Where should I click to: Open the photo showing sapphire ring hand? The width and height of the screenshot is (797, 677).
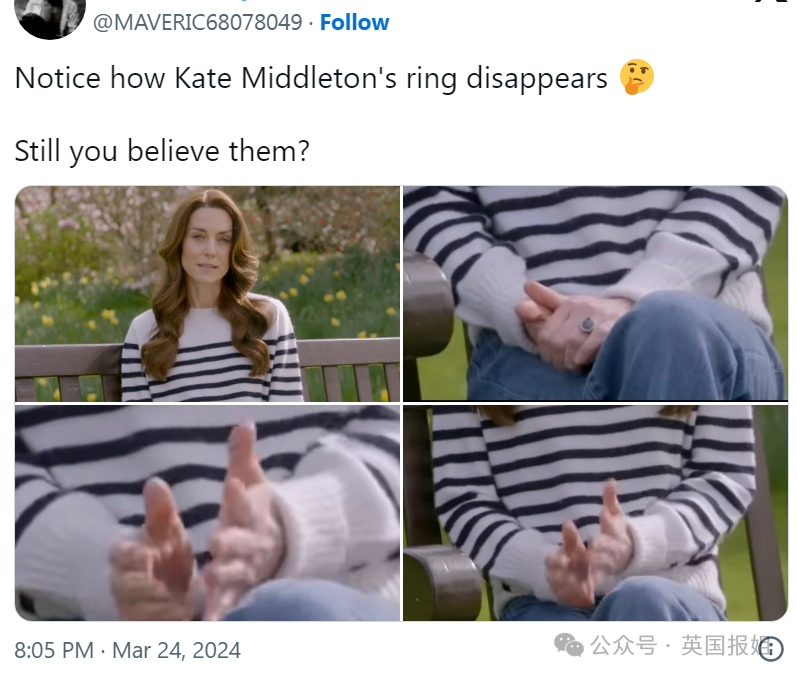click(x=595, y=294)
